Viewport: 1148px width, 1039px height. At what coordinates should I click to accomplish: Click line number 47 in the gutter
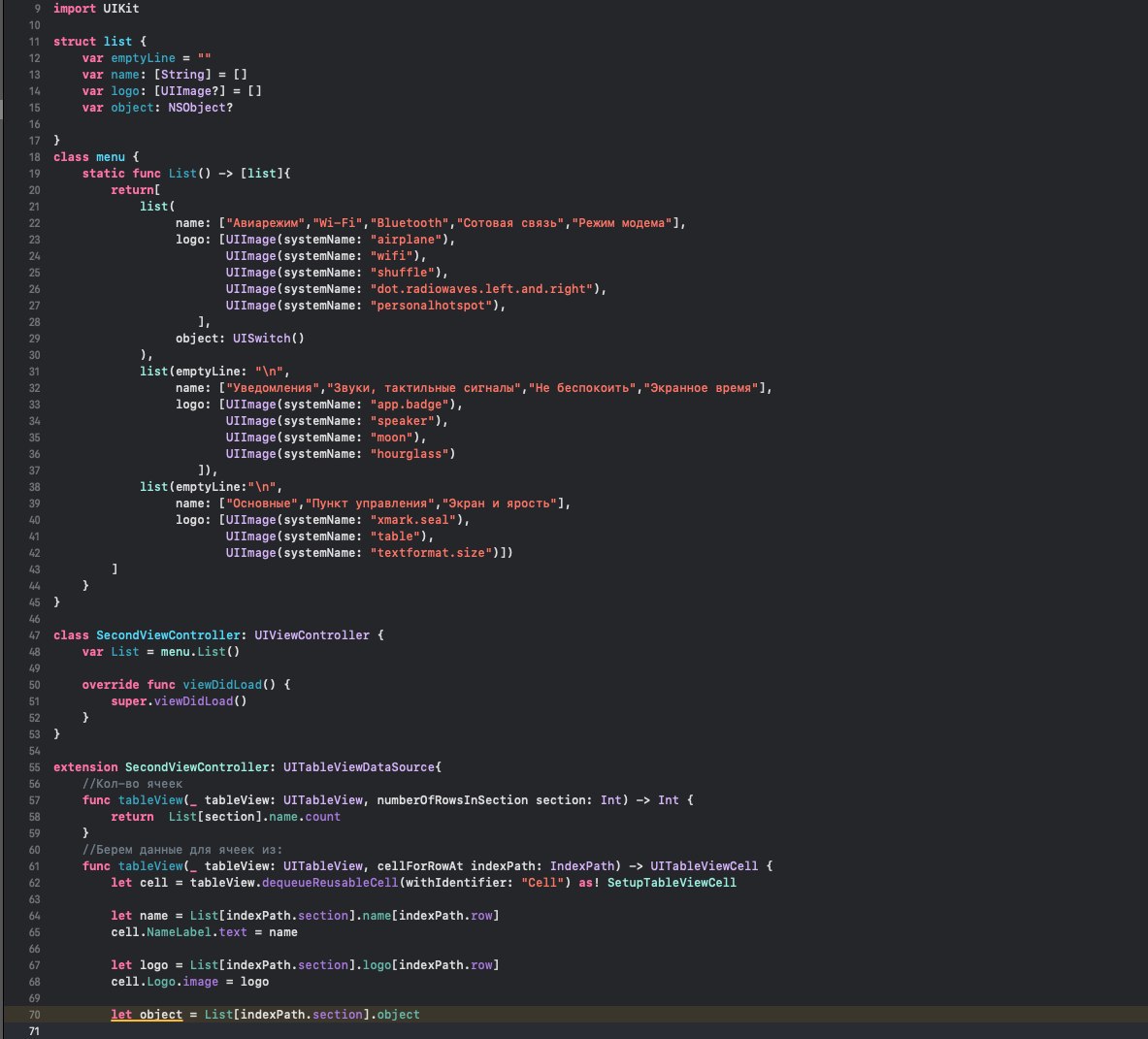pos(34,635)
